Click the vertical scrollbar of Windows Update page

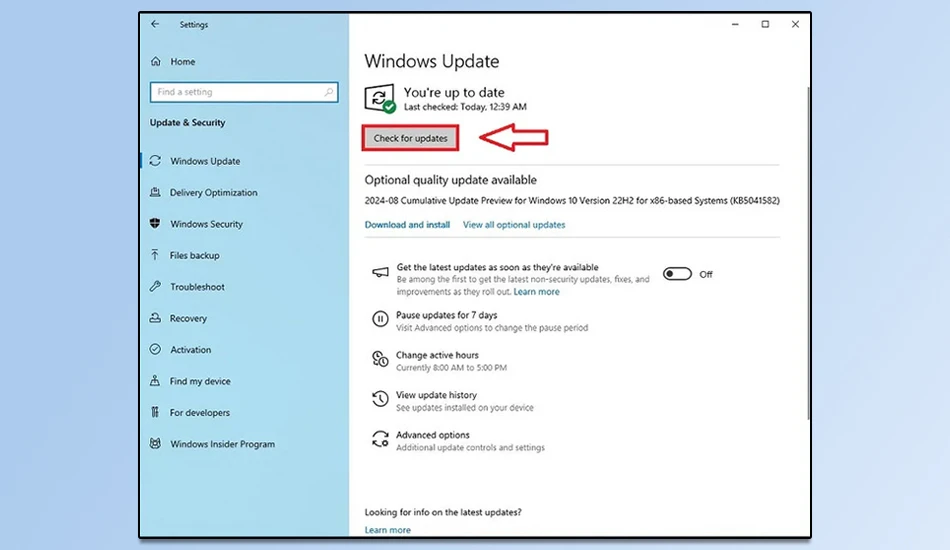808,253
